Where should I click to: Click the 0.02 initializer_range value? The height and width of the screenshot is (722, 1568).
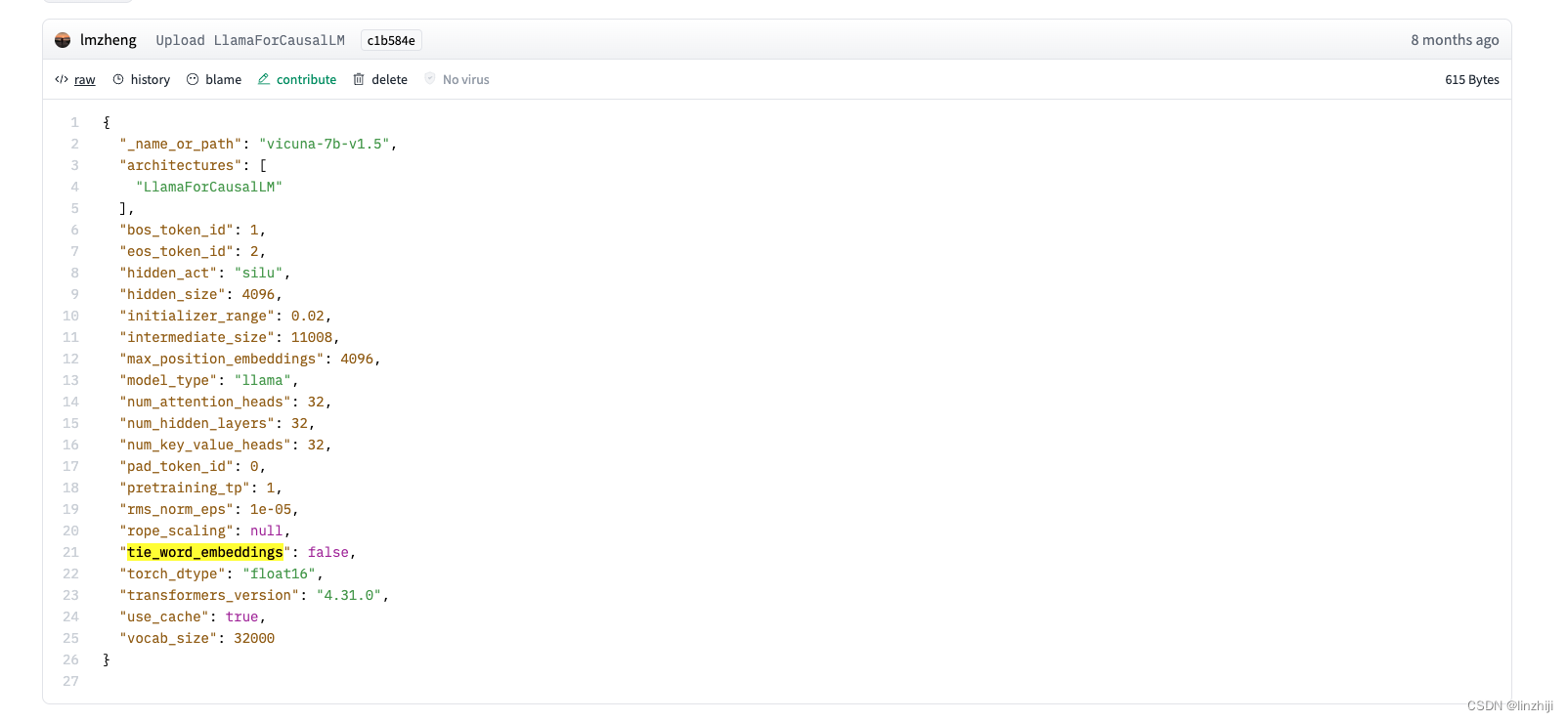[x=308, y=316]
